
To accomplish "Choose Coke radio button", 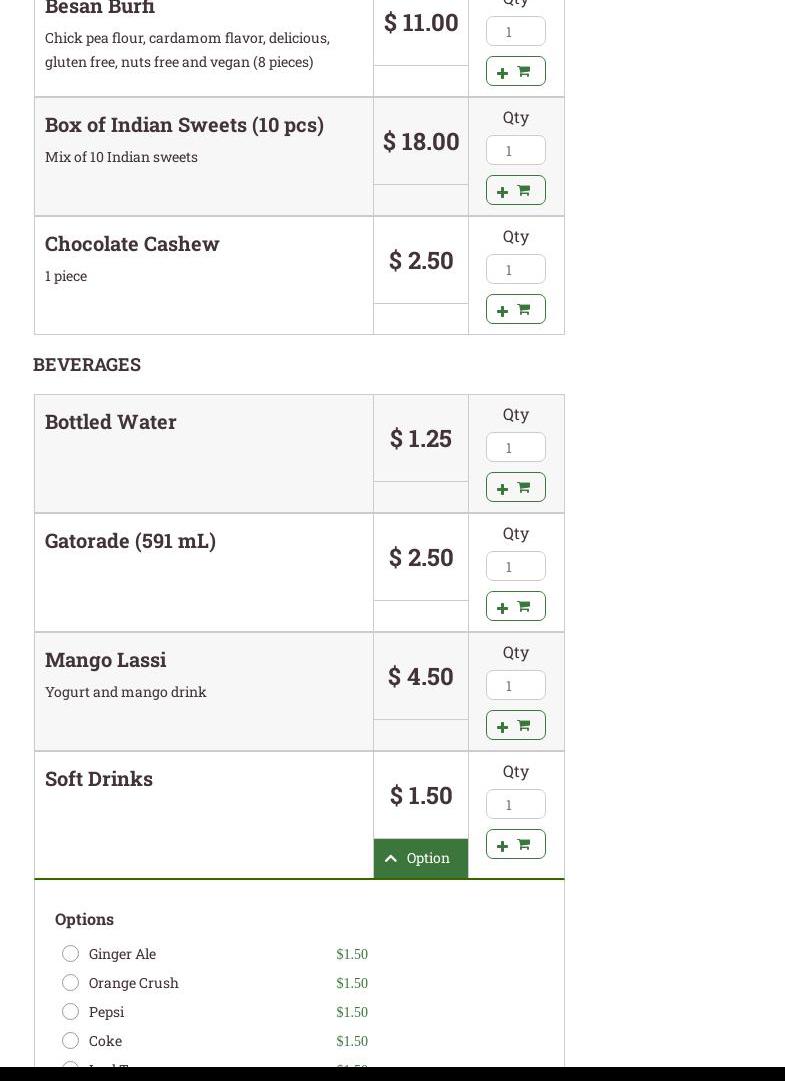I will 70,1041.
